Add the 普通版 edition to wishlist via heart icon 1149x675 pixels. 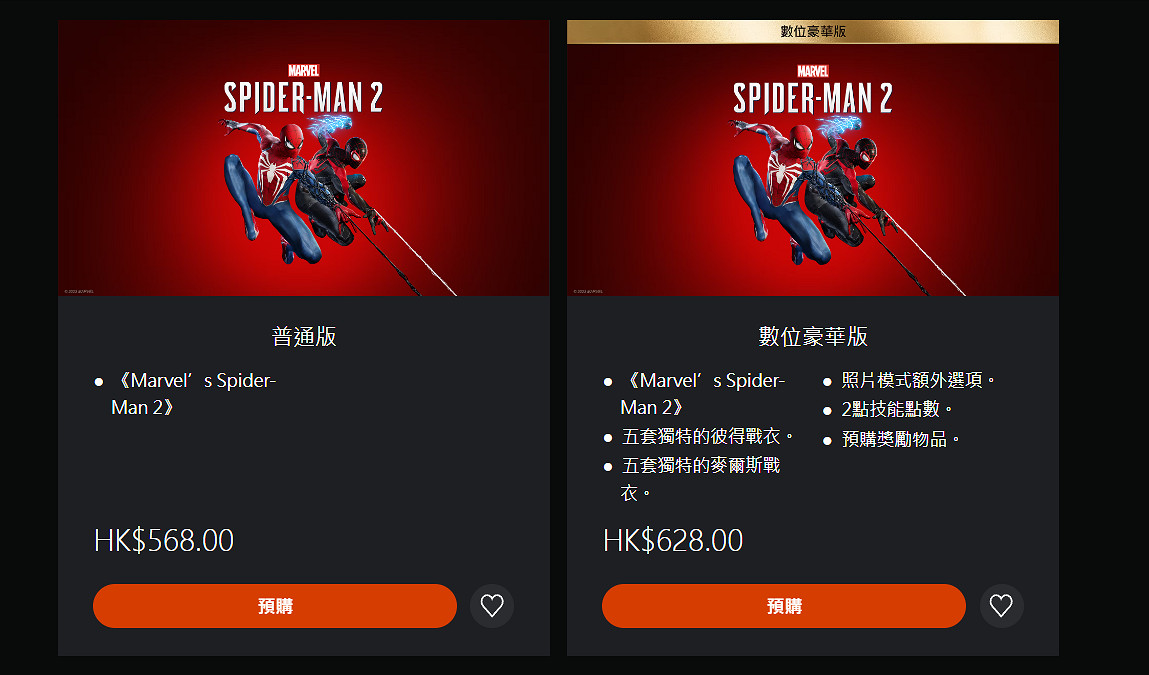coord(492,605)
